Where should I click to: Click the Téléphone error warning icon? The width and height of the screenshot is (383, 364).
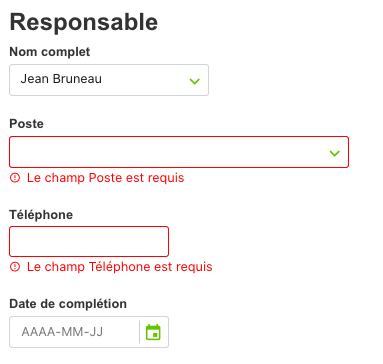pos(15,267)
